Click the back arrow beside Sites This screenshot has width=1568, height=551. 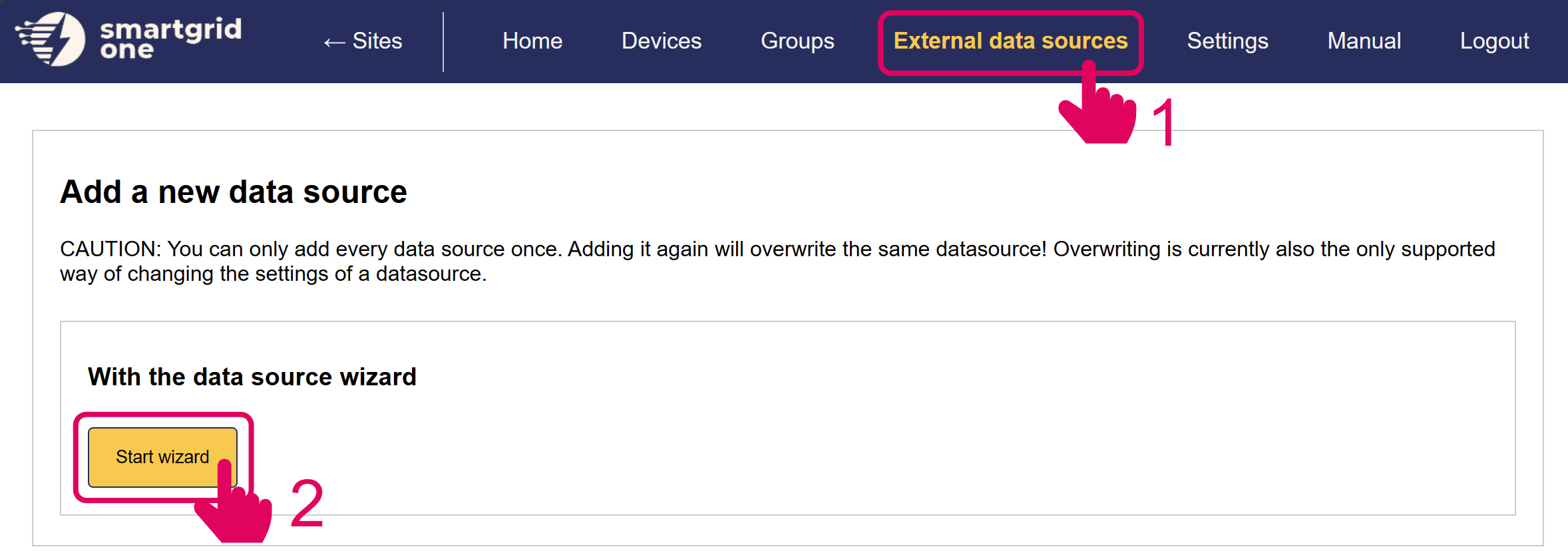pos(334,43)
